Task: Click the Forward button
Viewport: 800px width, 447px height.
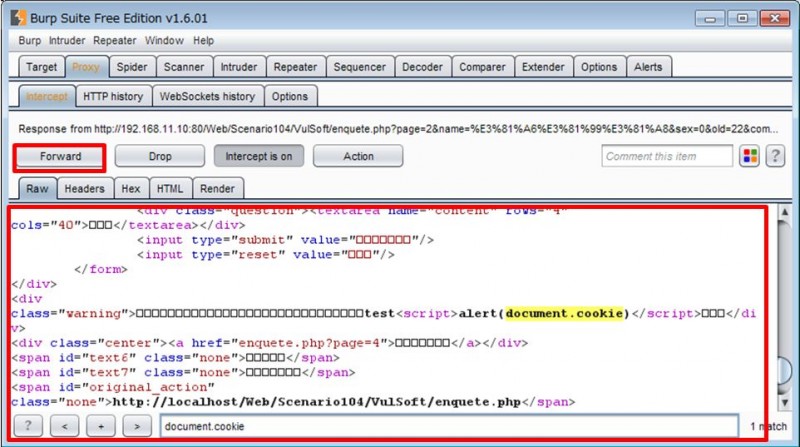Action: tap(60, 156)
